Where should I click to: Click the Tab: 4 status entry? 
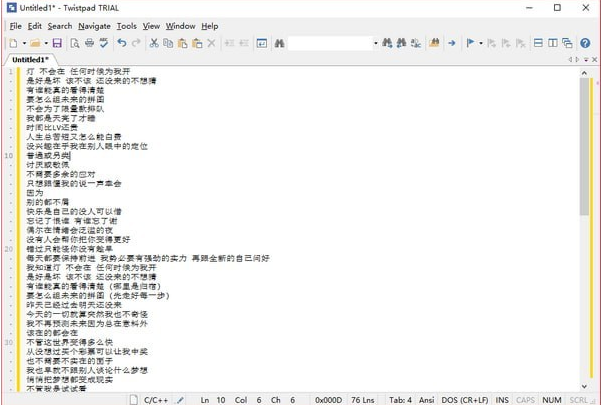(x=400, y=400)
